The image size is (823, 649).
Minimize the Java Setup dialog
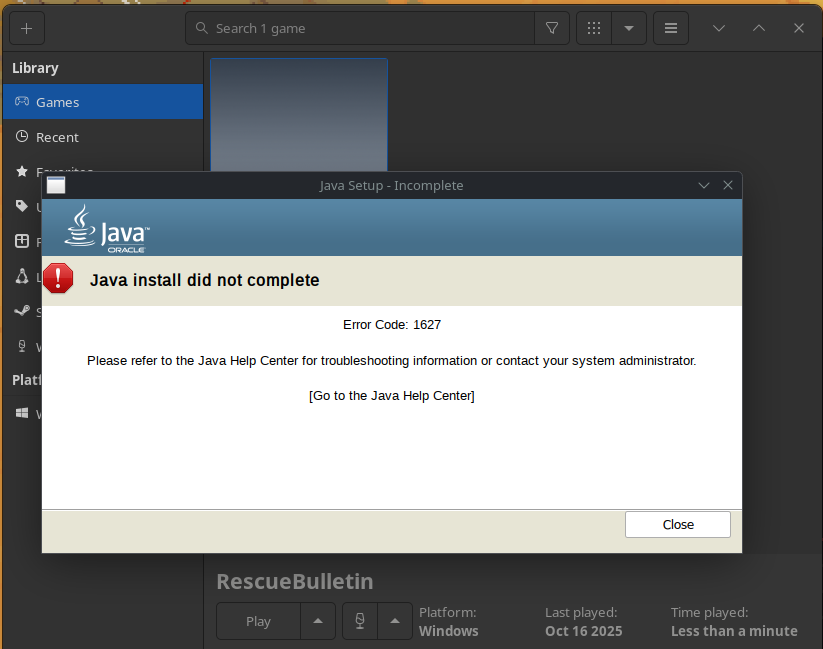point(704,185)
